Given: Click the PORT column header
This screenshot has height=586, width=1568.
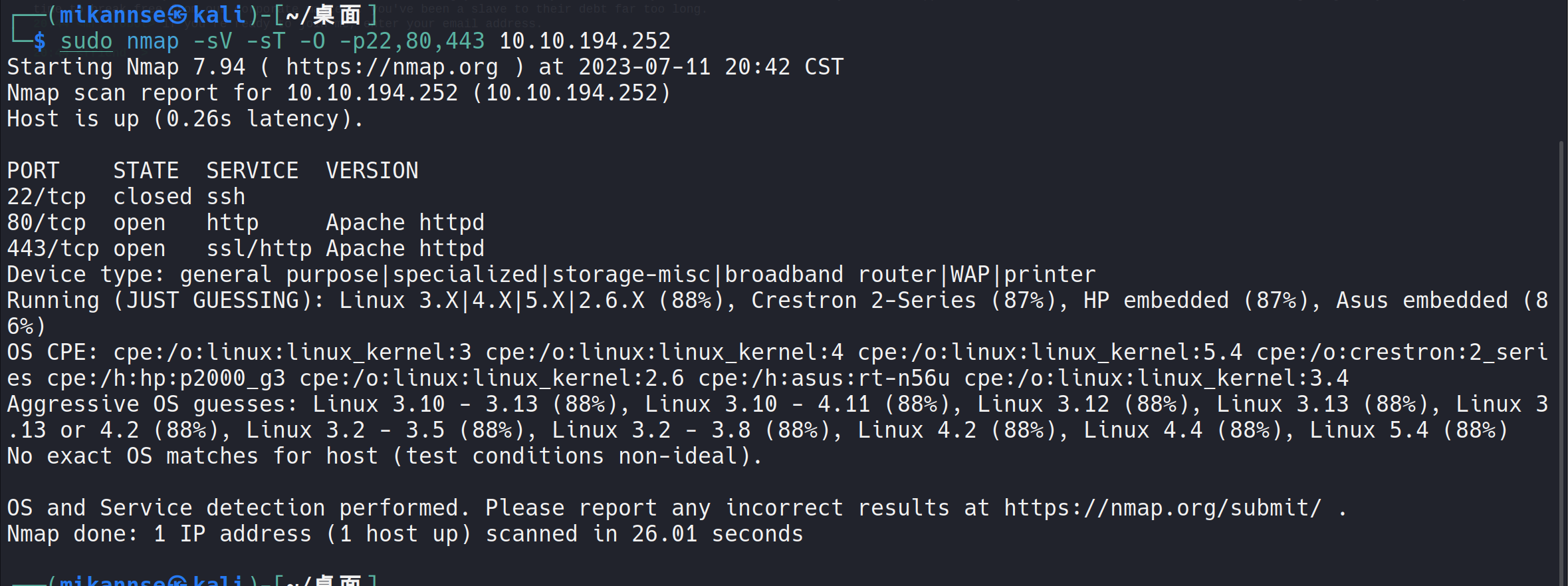Looking at the screenshot, I should [33, 171].
